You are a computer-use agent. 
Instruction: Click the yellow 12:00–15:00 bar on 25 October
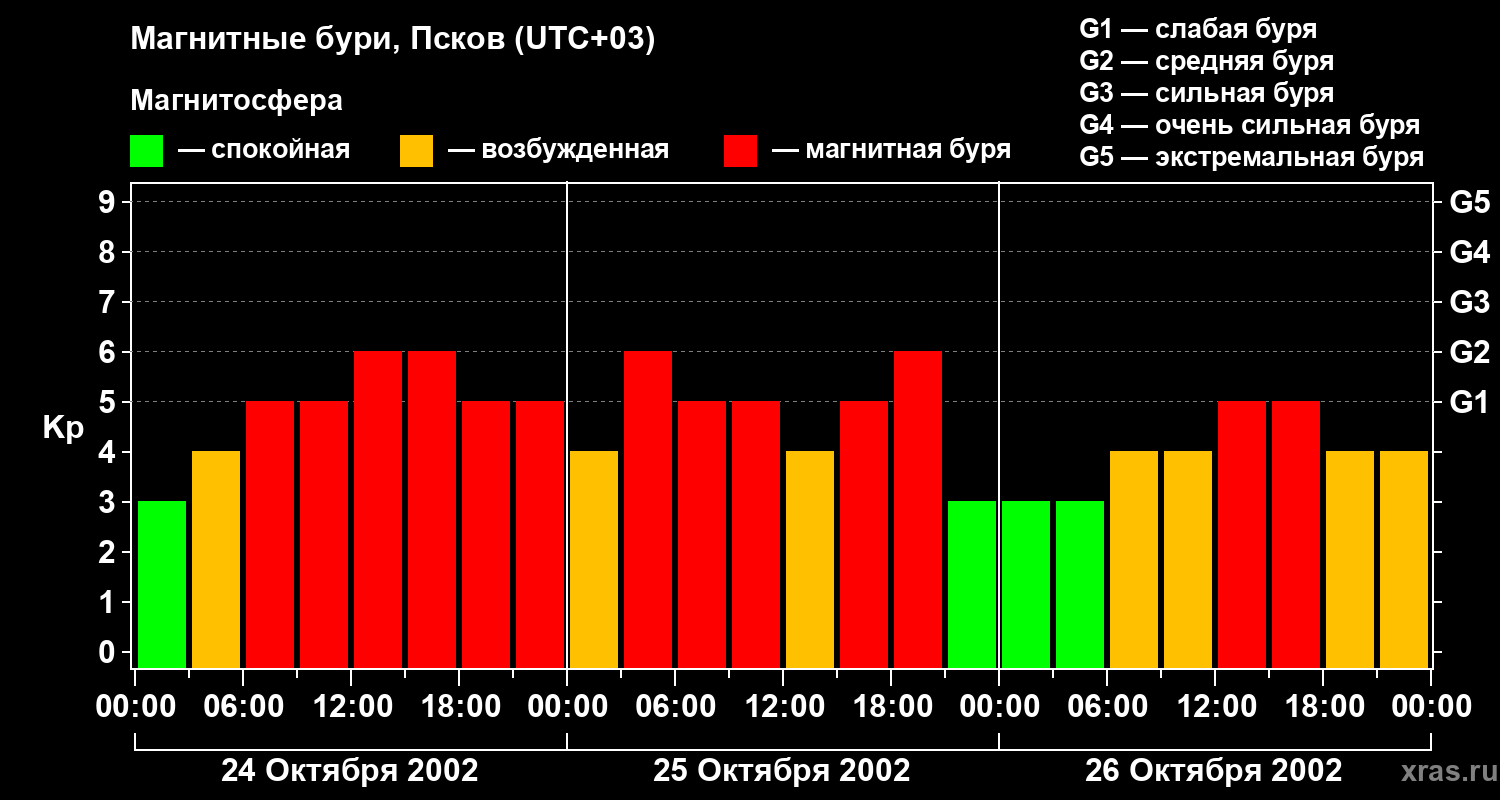click(x=810, y=559)
